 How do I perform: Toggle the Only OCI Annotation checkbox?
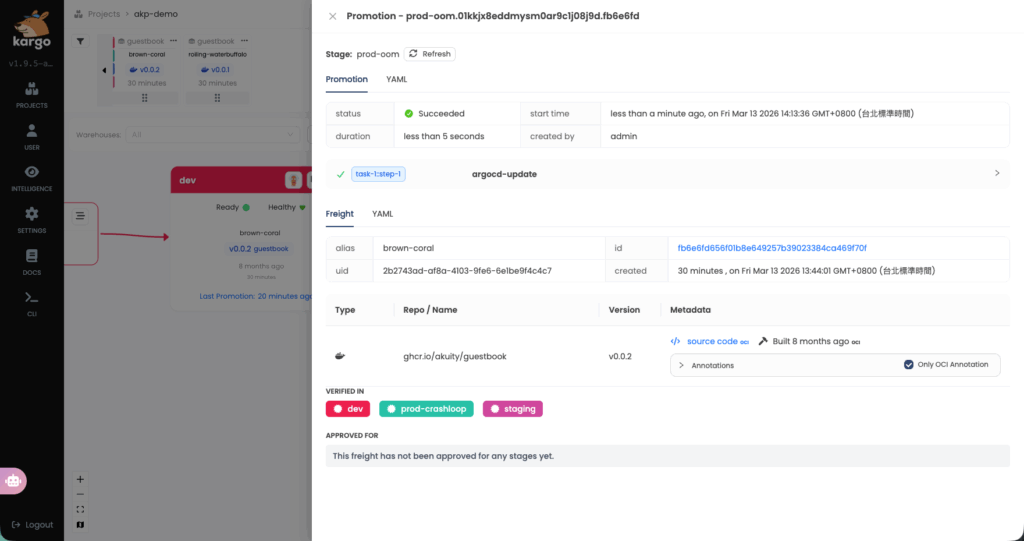coord(908,365)
